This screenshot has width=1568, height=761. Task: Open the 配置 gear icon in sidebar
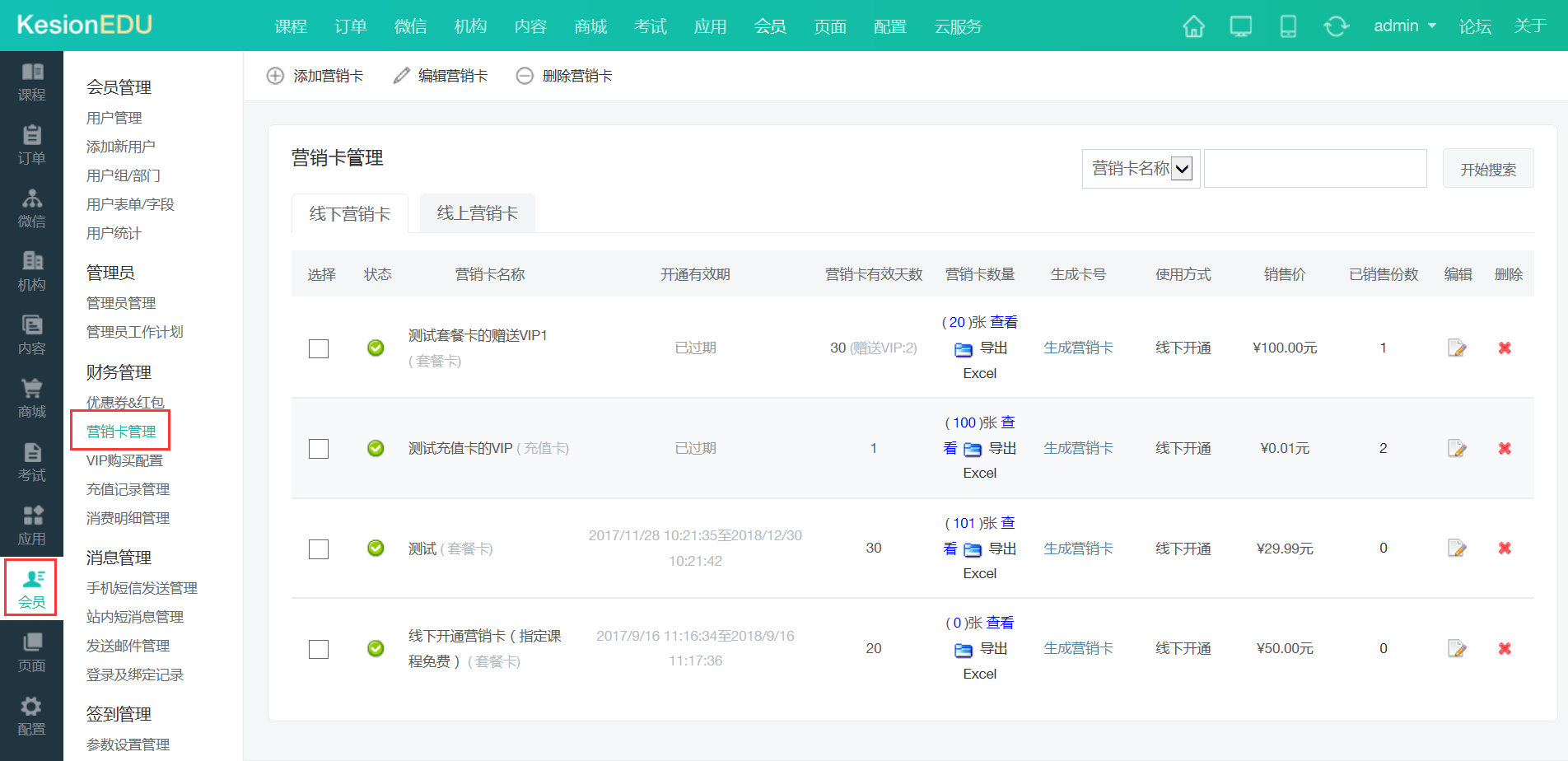[x=32, y=715]
